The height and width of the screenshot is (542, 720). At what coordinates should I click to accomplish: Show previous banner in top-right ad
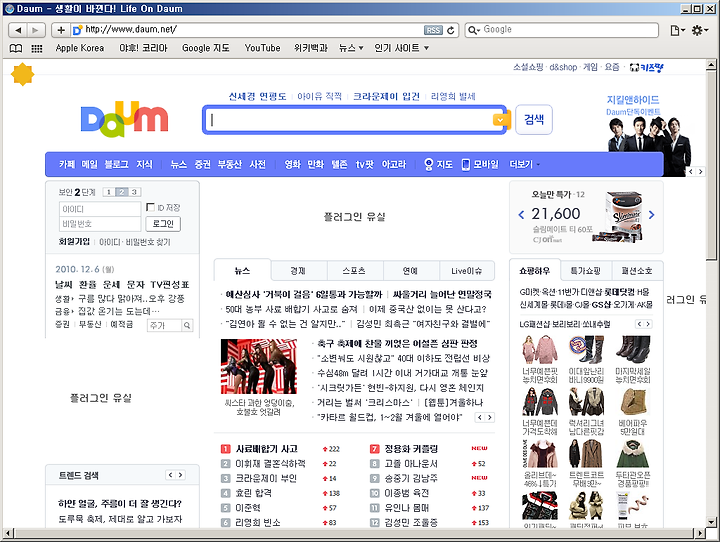(x=691, y=171)
